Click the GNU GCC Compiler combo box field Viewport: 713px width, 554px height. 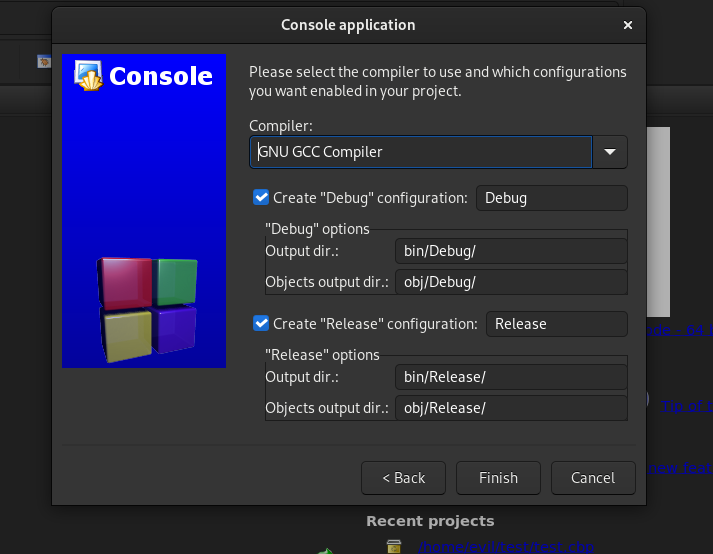[420, 152]
